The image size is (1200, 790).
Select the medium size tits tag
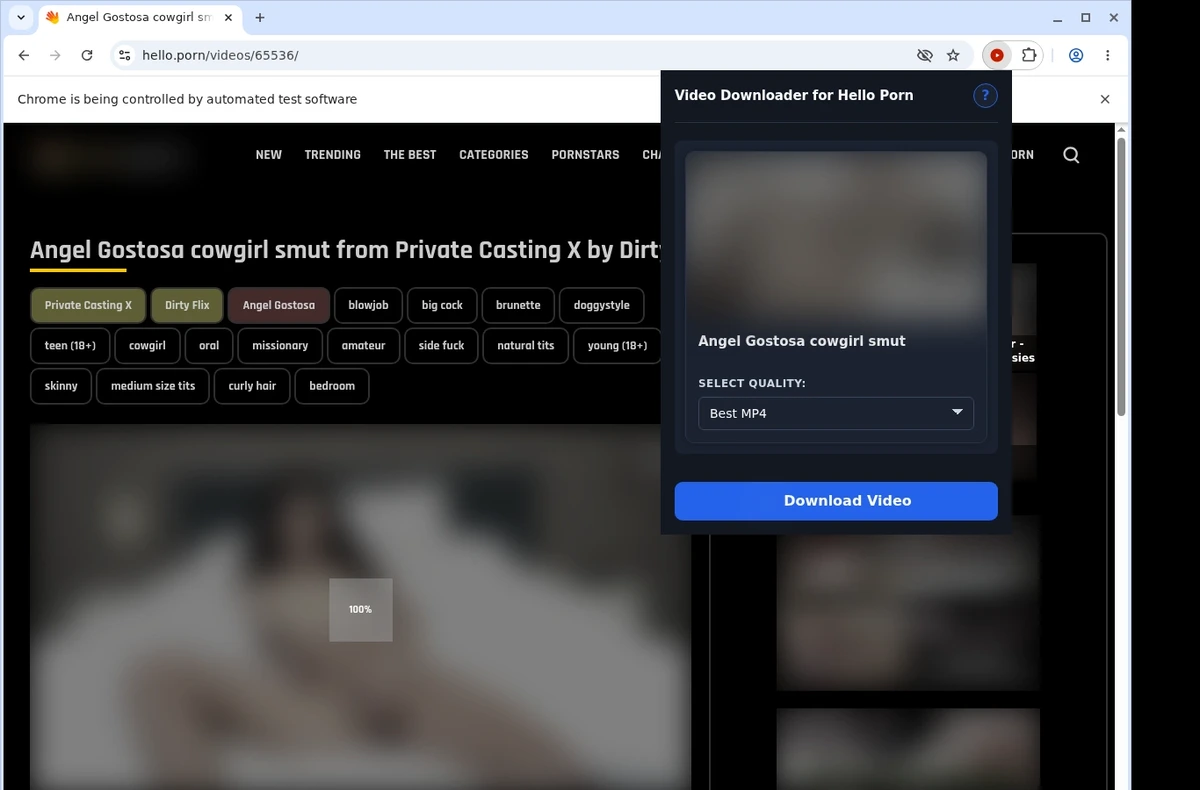(x=153, y=385)
